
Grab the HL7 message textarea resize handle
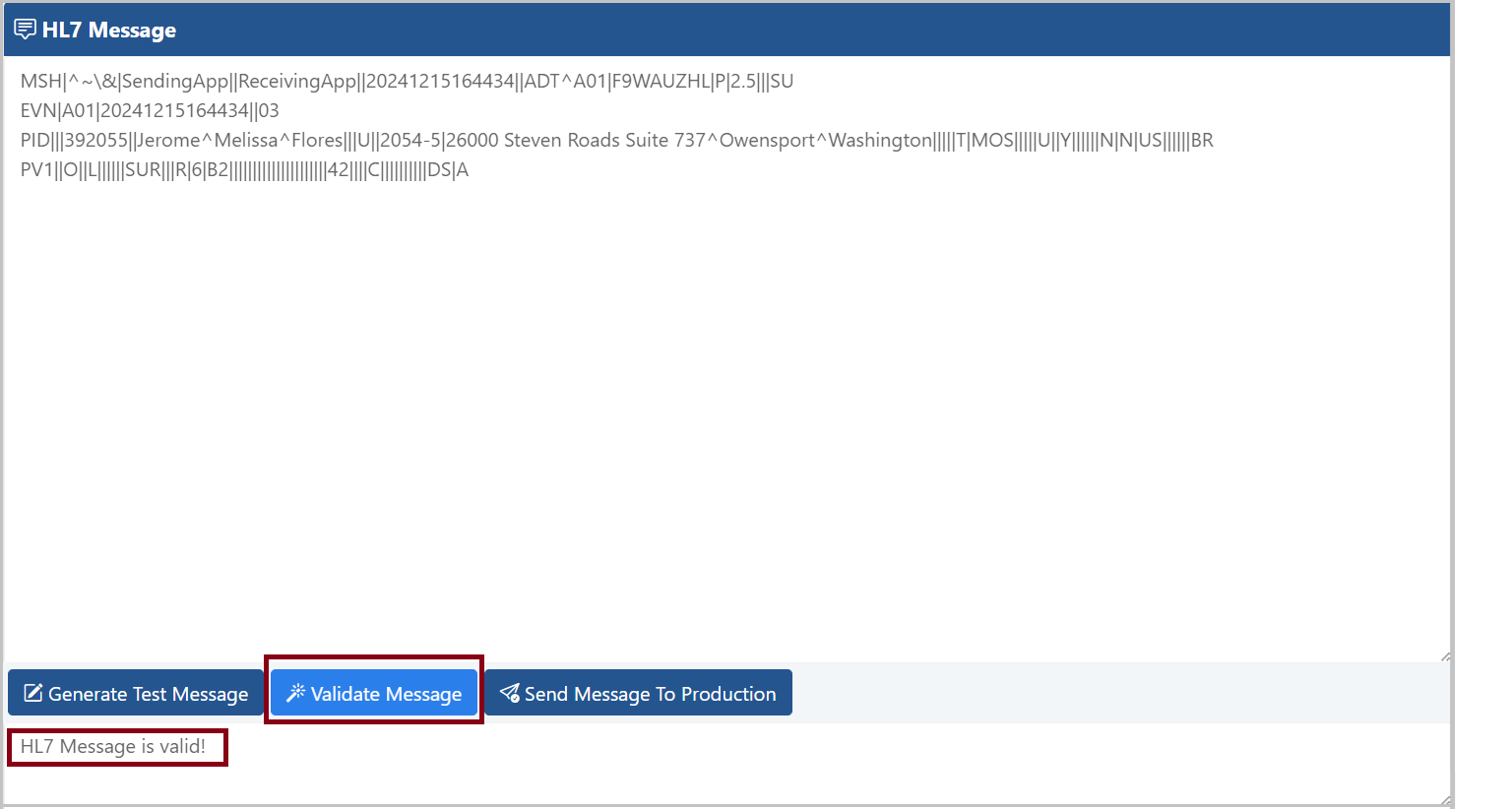click(1444, 655)
